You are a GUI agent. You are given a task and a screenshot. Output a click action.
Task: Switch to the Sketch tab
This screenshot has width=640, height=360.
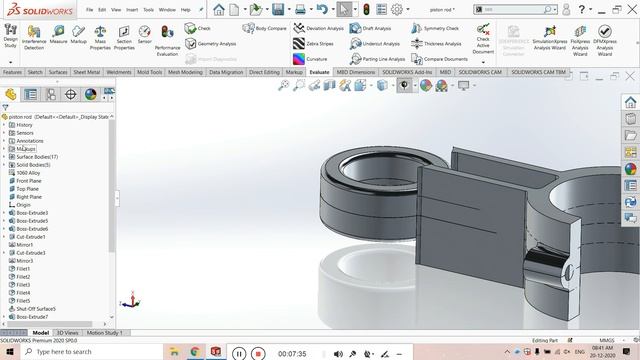coord(35,72)
